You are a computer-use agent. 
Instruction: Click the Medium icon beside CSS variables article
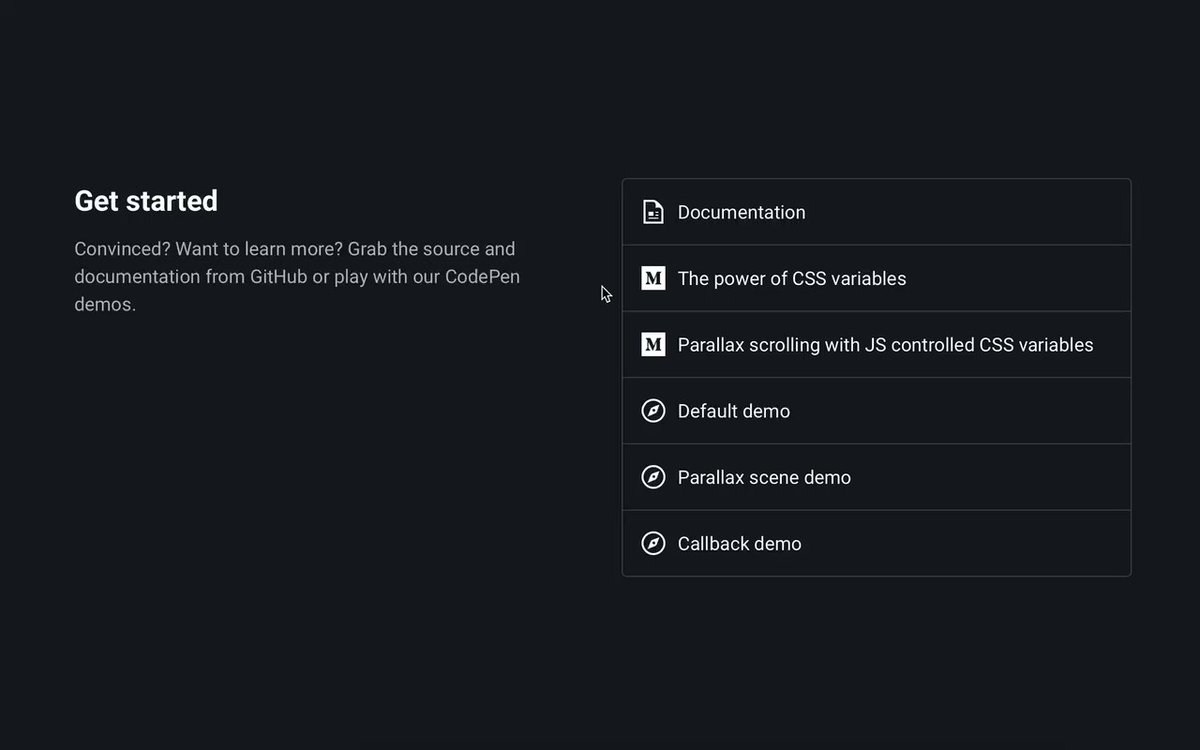click(x=653, y=278)
